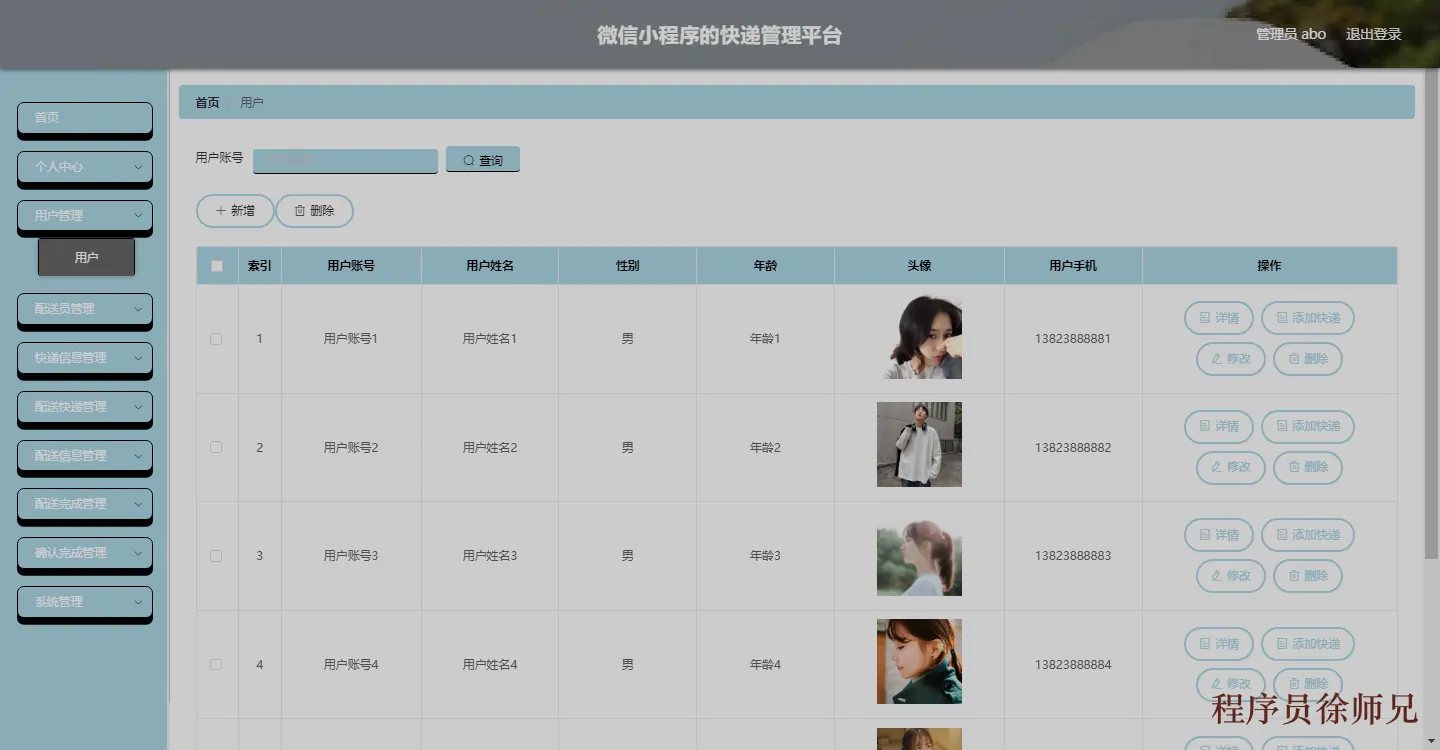The height and width of the screenshot is (750, 1440).
Task: Click 管理员 abo in the header
Action: (x=1291, y=34)
